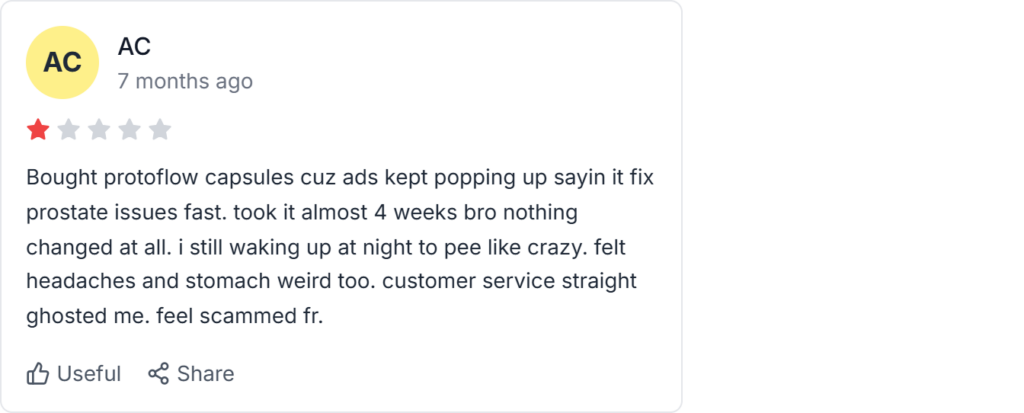The image size is (1024, 413).
Task: Click the word "headaches" in the review
Action: tap(75, 281)
